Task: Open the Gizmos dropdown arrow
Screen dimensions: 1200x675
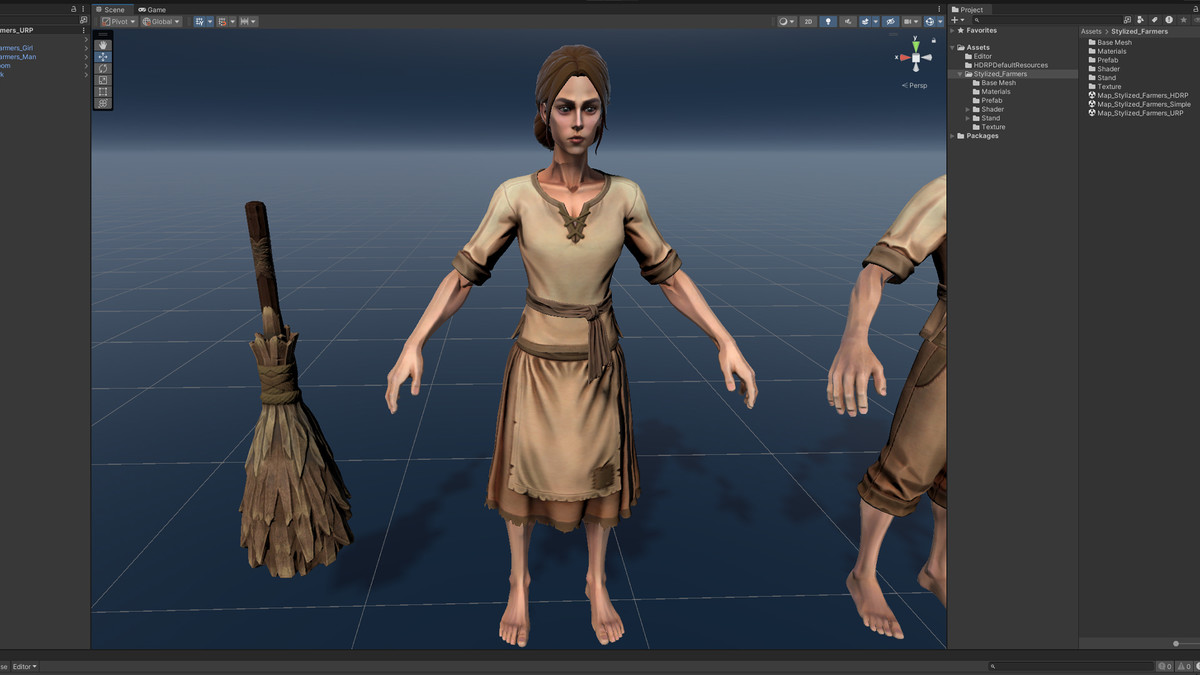Action: 940,21
